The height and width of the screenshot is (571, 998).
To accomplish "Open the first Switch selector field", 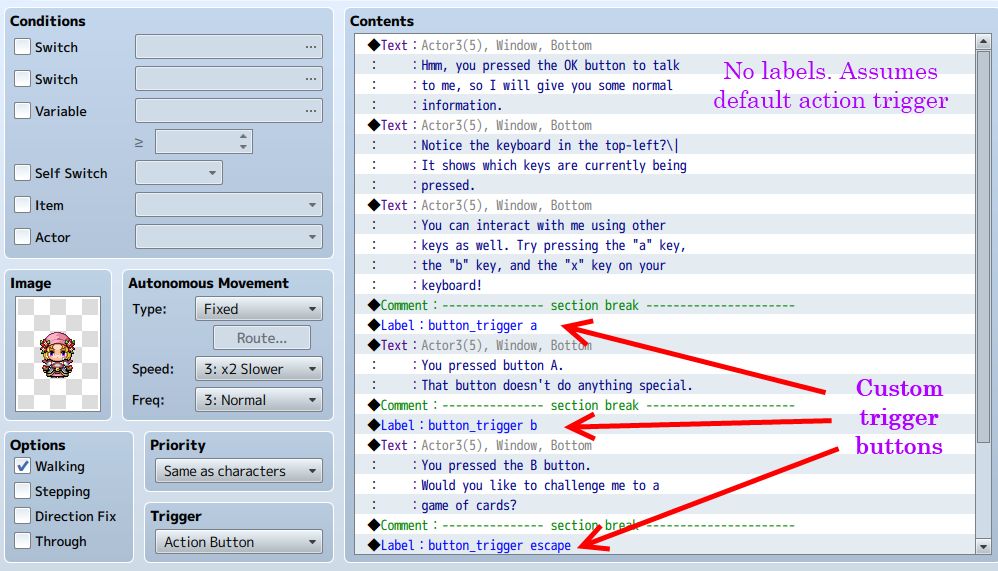I will coord(228,46).
